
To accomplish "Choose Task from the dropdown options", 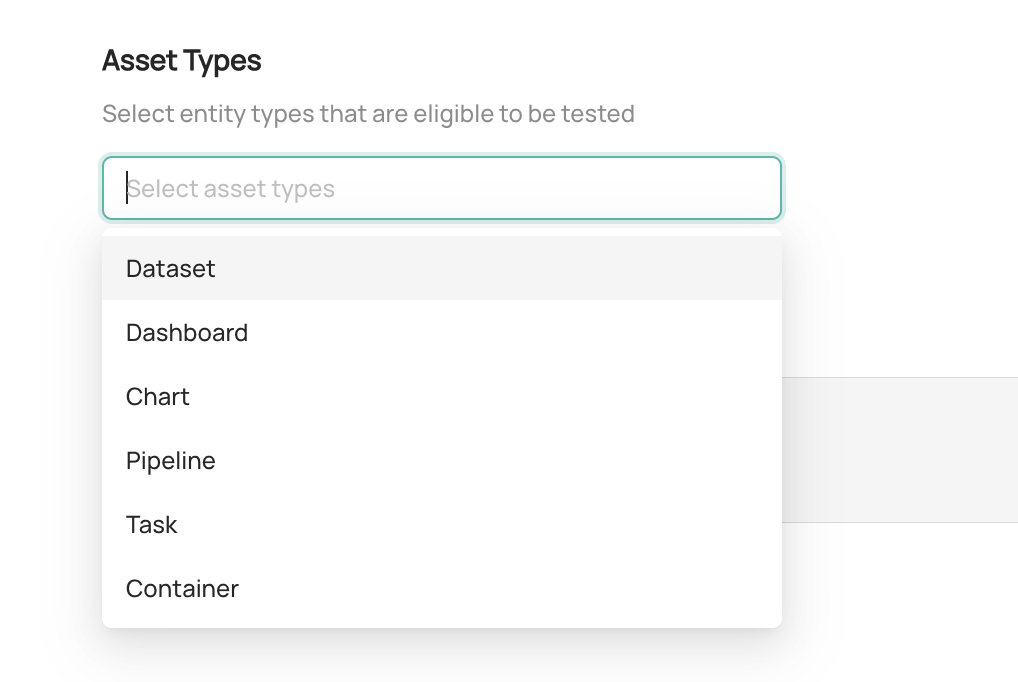I will point(152,525).
